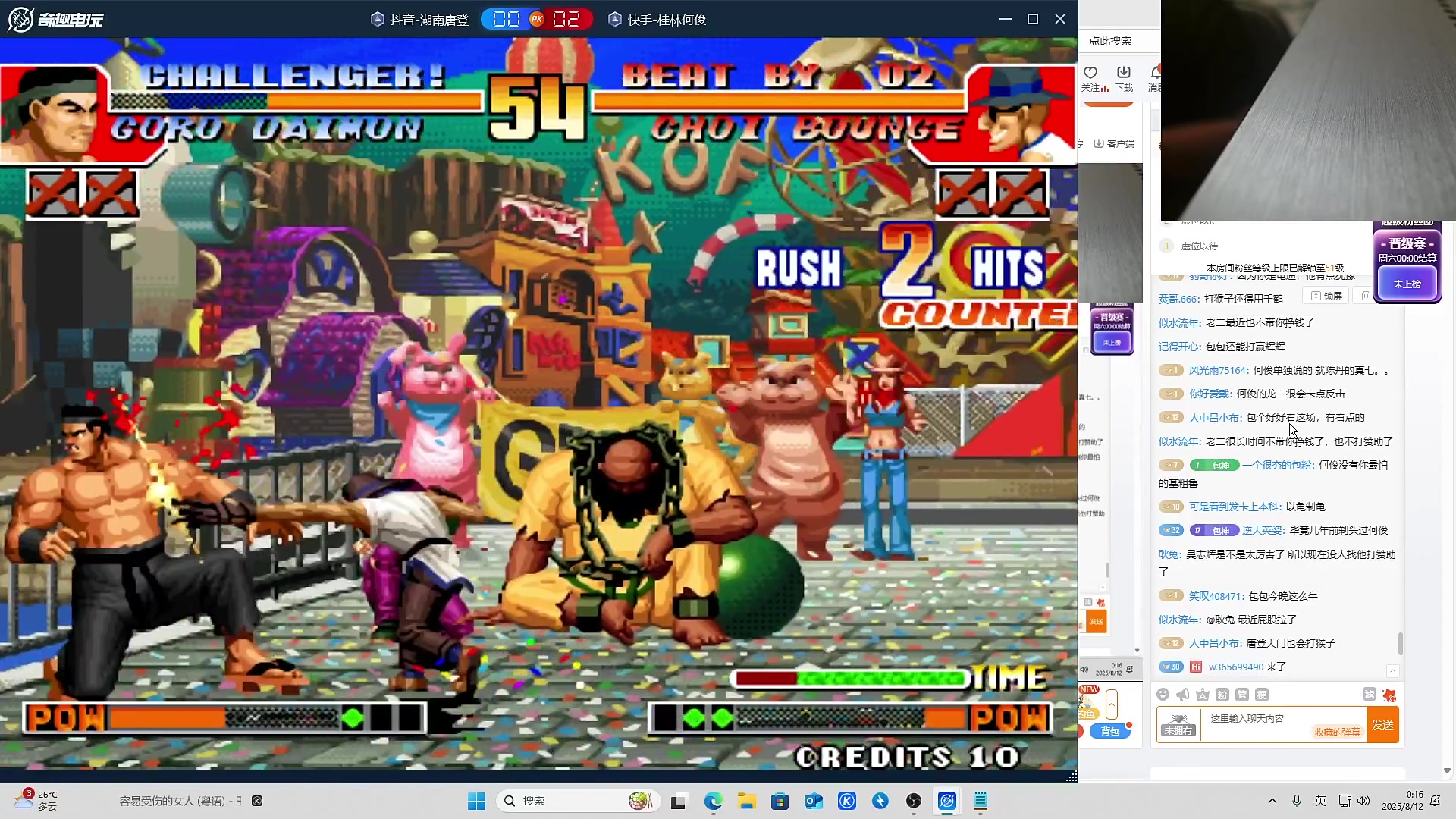Click the 梗 meme icon in chat toolbar

[1262, 695]
